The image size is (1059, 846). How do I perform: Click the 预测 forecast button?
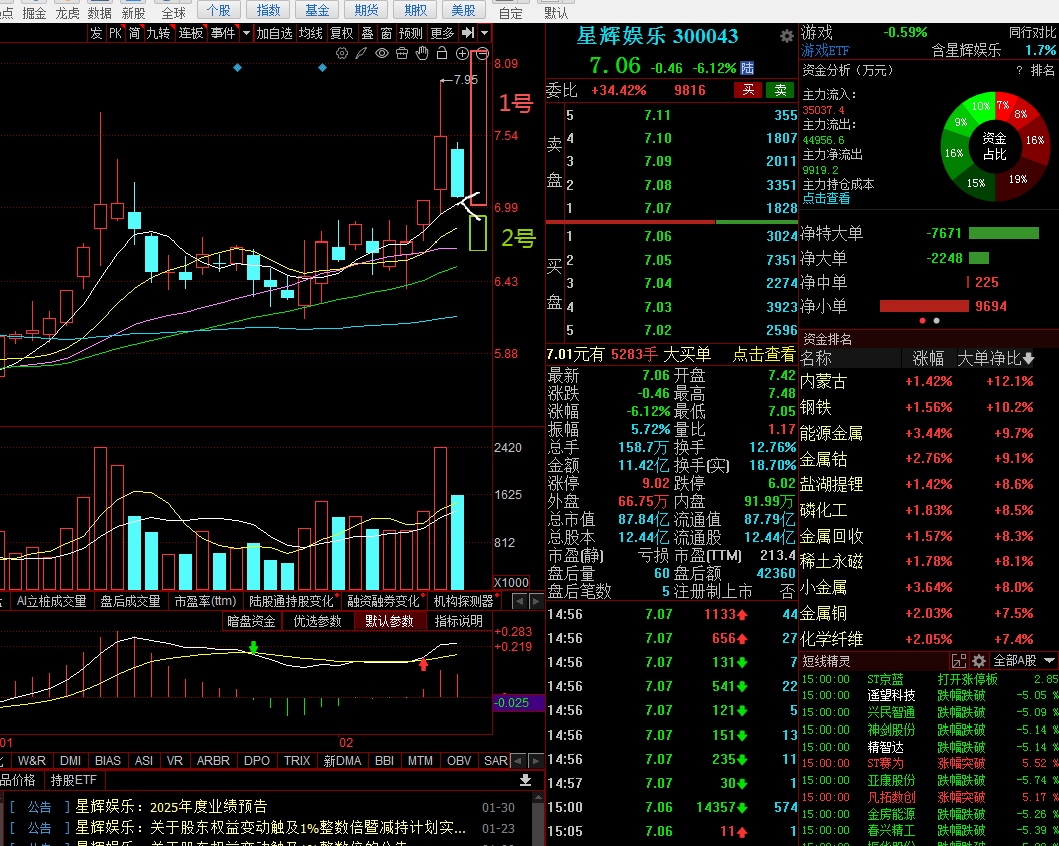[x=411, y=33]
